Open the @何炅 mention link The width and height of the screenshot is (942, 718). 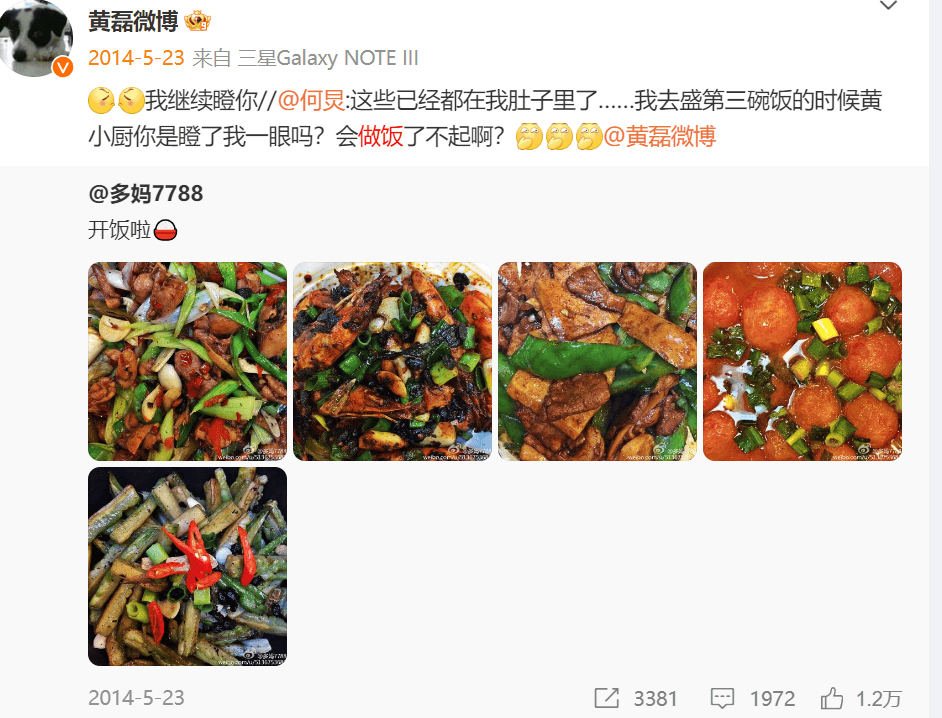(x=311, y=100)
